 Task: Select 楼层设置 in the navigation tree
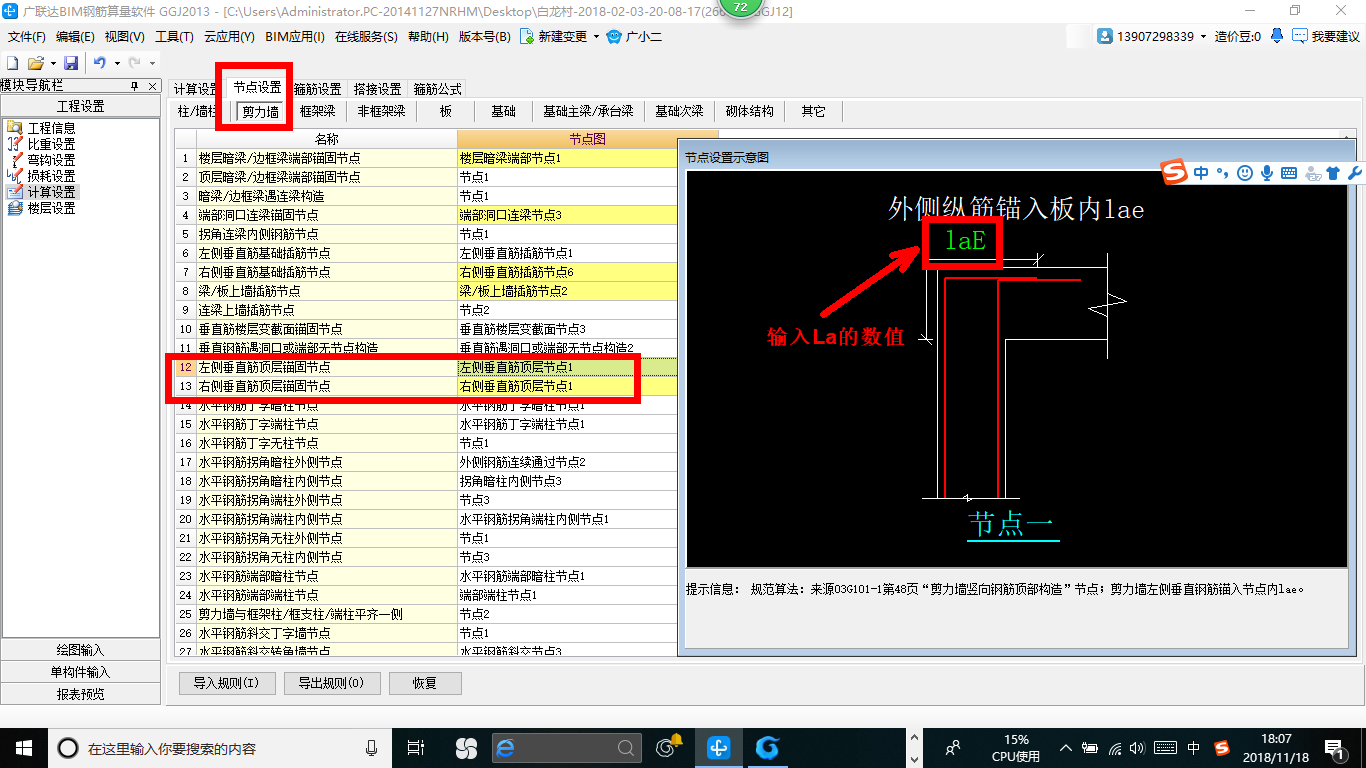coord(51,208)
